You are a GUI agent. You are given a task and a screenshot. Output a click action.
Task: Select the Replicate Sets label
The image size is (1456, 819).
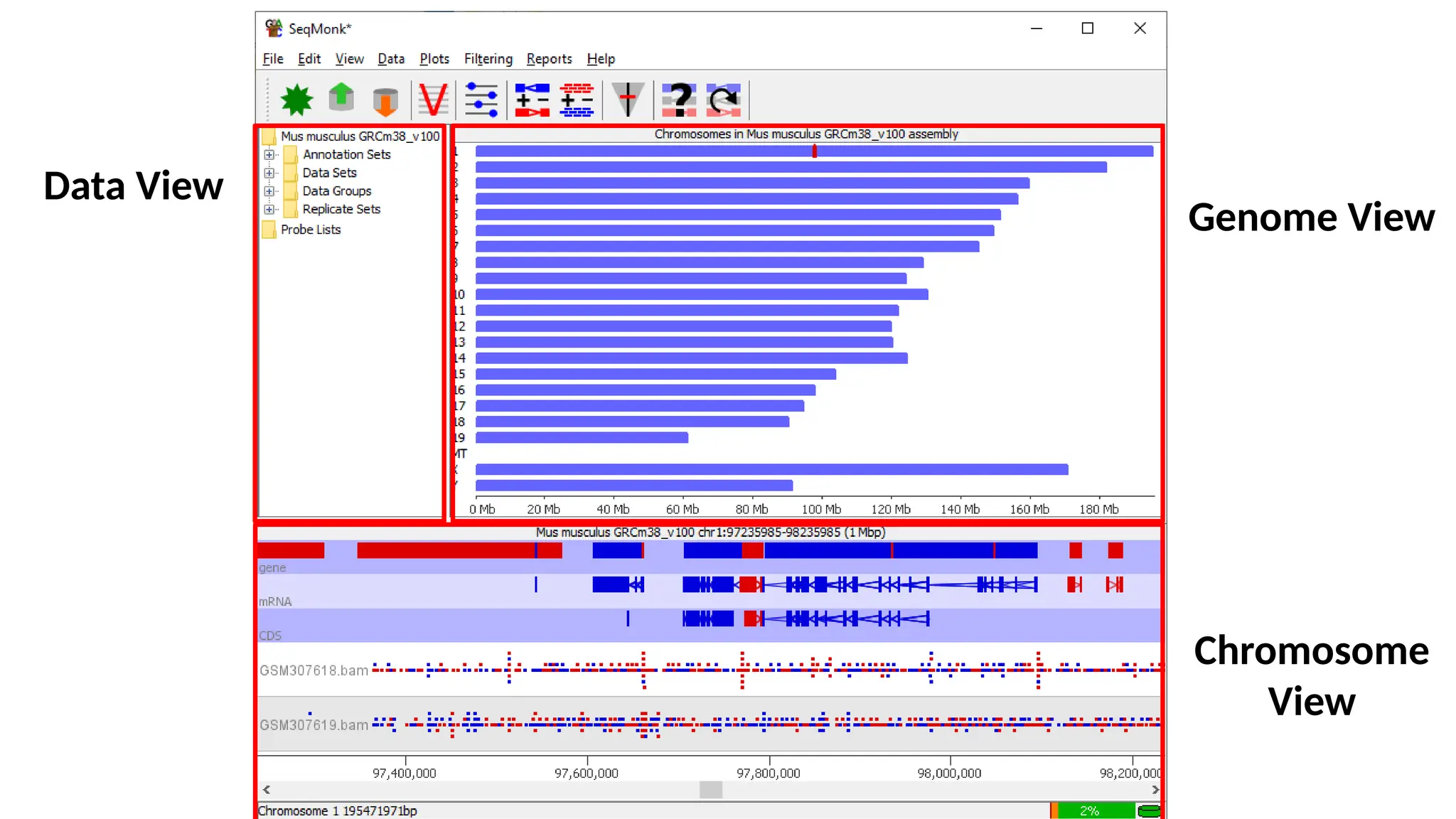tap(341, 209)
